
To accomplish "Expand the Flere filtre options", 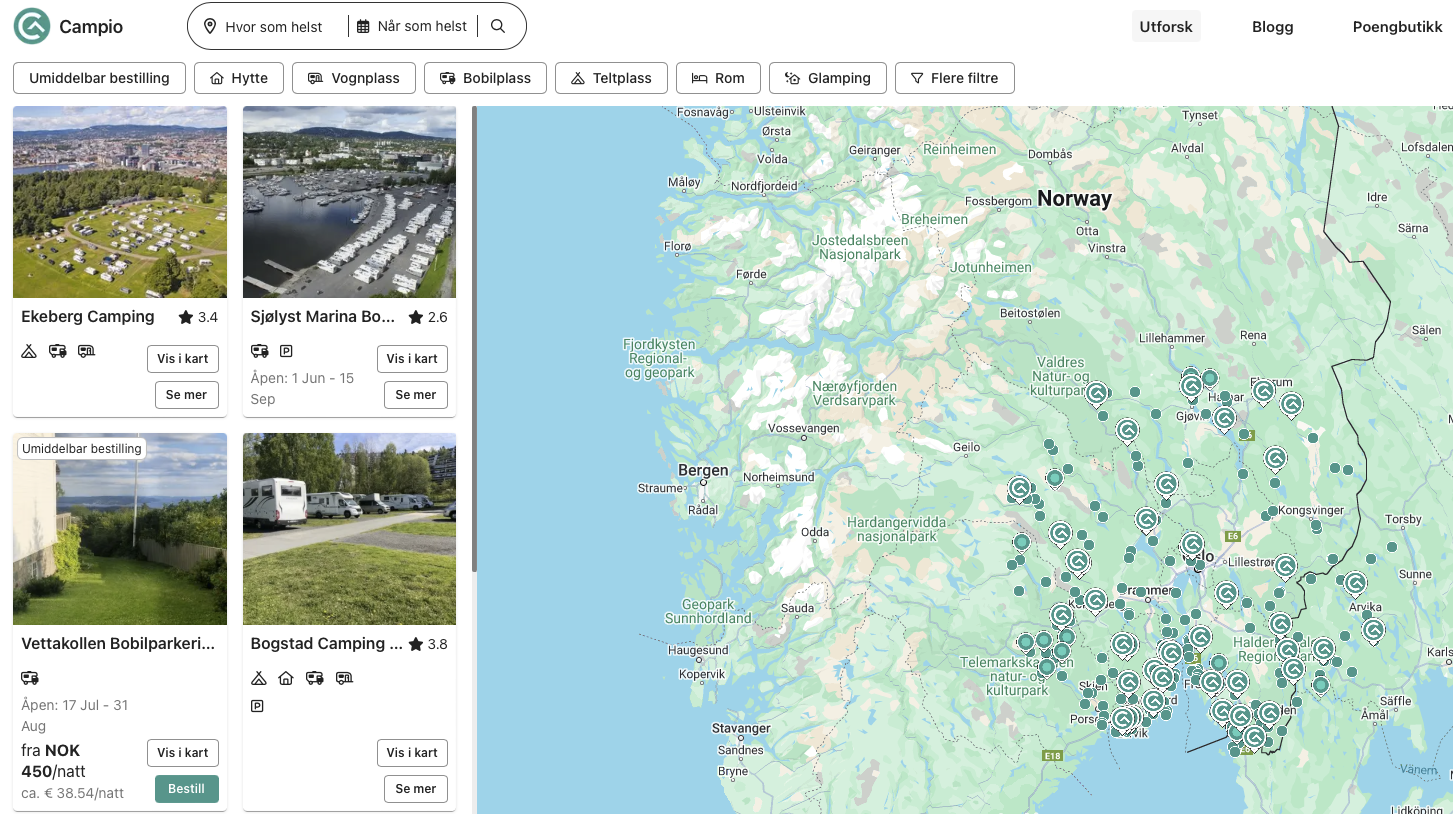I will tap(954, 78).
